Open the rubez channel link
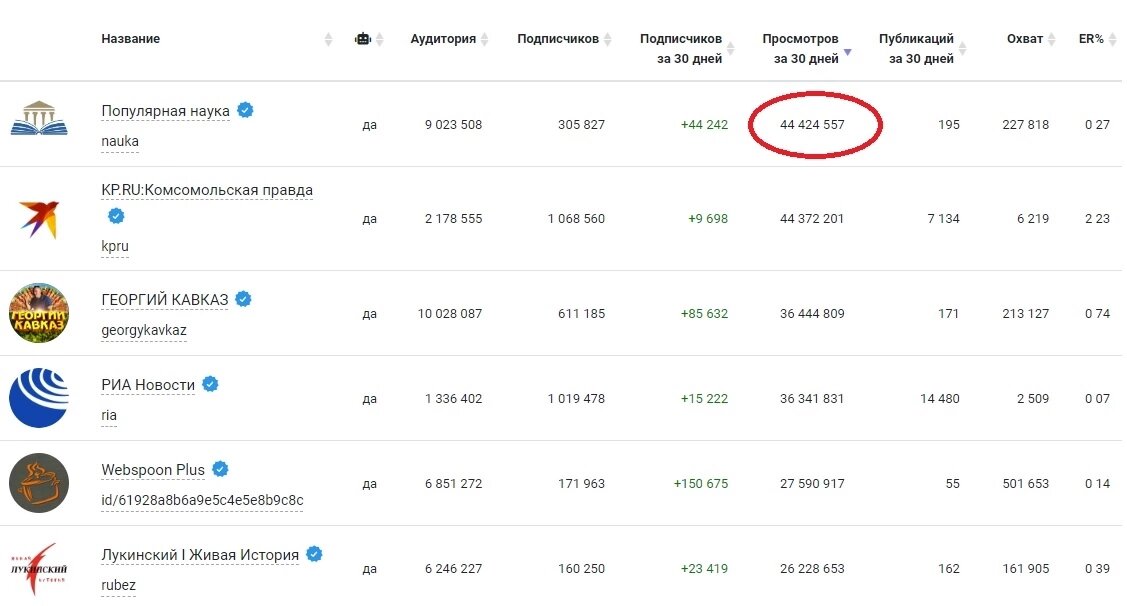This screenshot has width=1127, height=606. (x=118, y=585)
